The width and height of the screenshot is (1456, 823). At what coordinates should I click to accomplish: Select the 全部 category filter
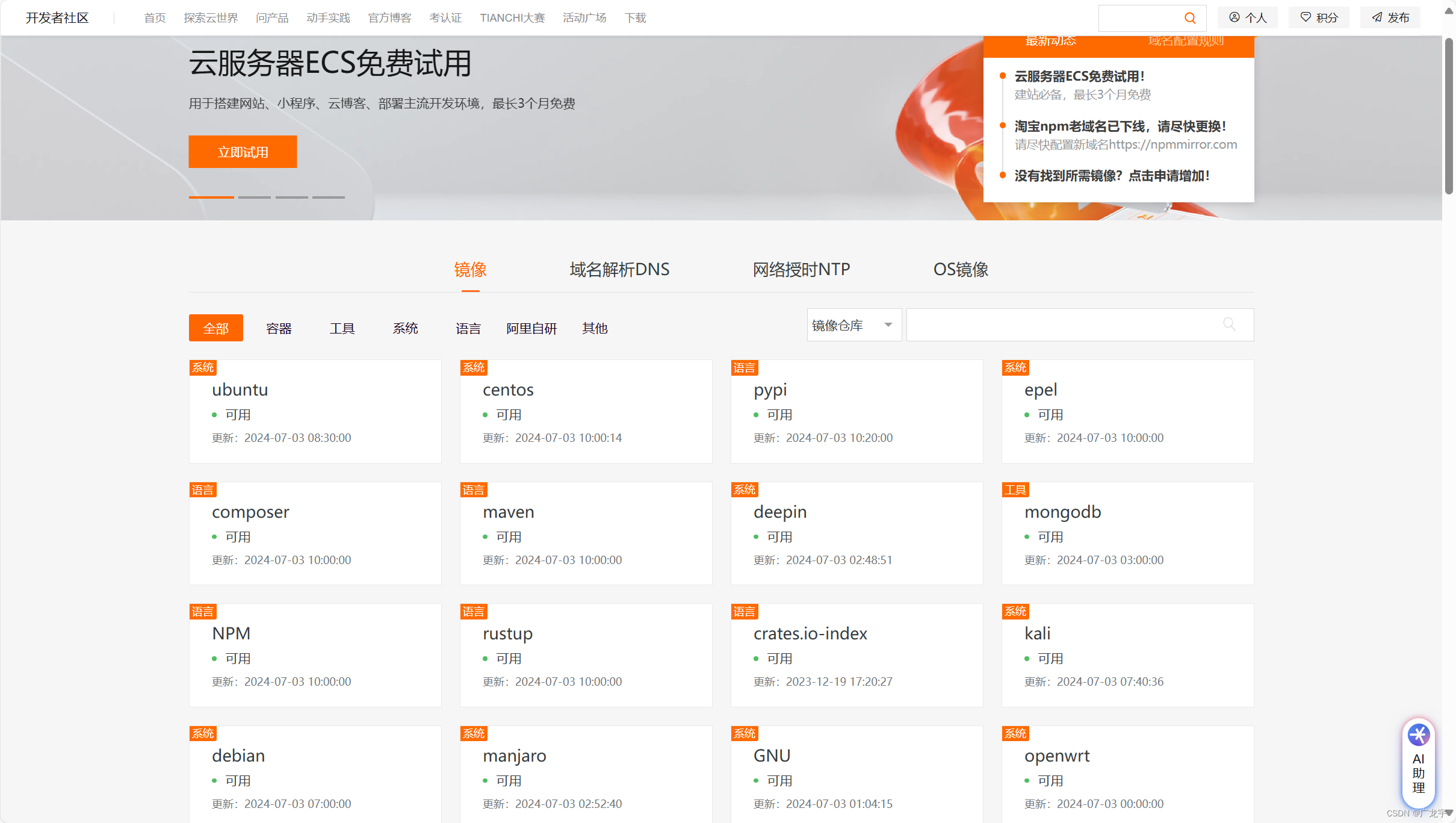coord(216,328)
